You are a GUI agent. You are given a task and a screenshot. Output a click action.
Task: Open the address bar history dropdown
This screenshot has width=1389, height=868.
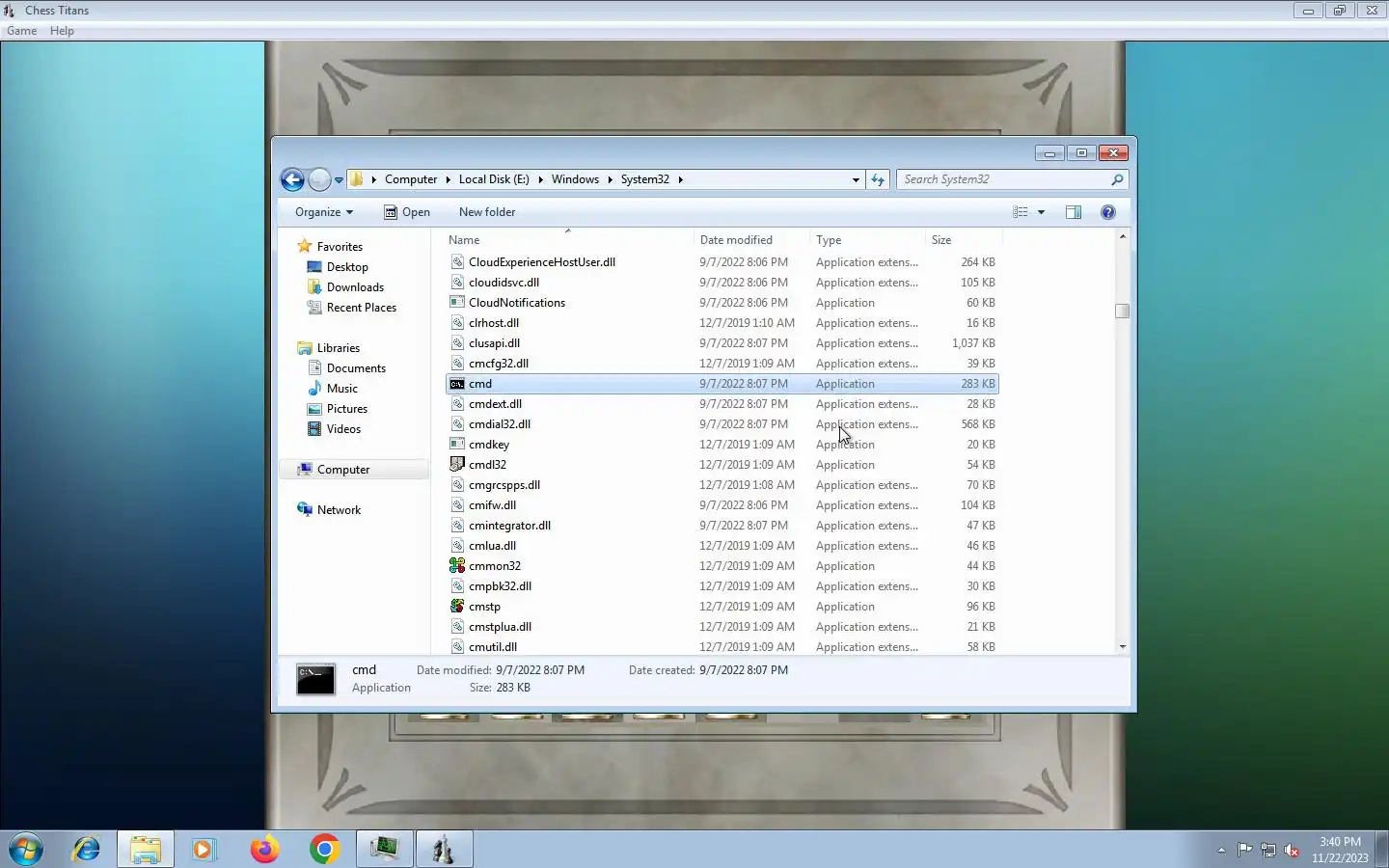point(856,179)
